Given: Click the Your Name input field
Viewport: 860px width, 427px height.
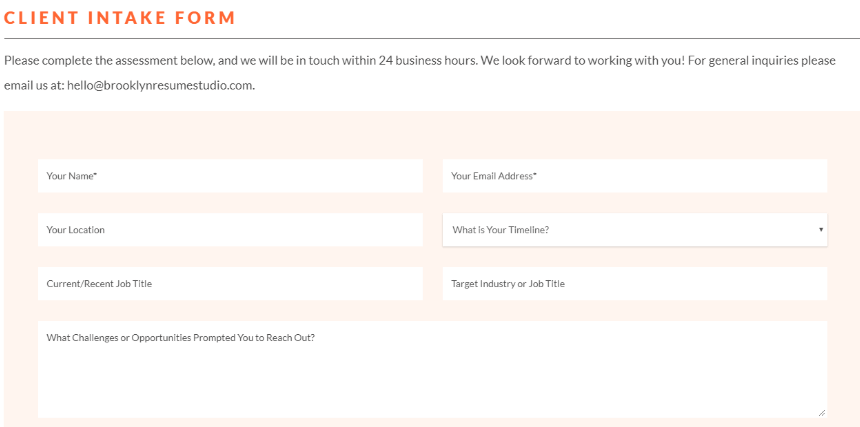Looking at the screenshot, I should coord(230,176).
